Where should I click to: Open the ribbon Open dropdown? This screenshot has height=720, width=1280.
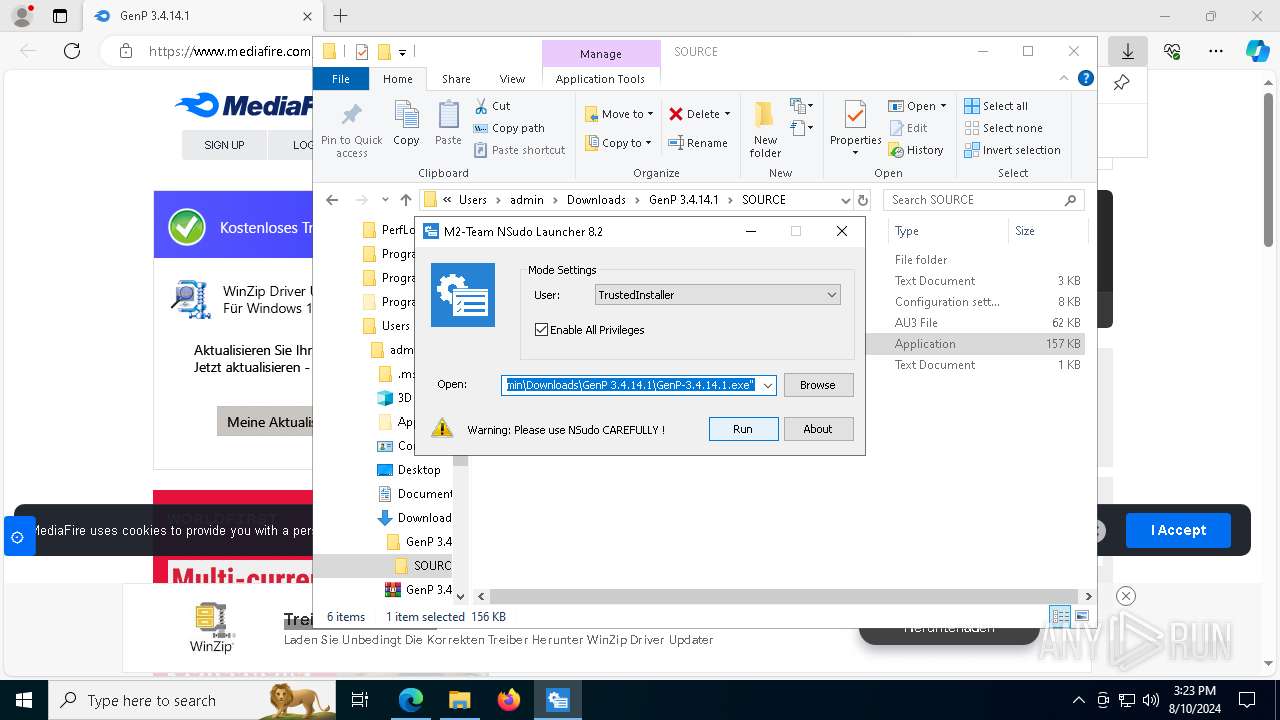917,106
